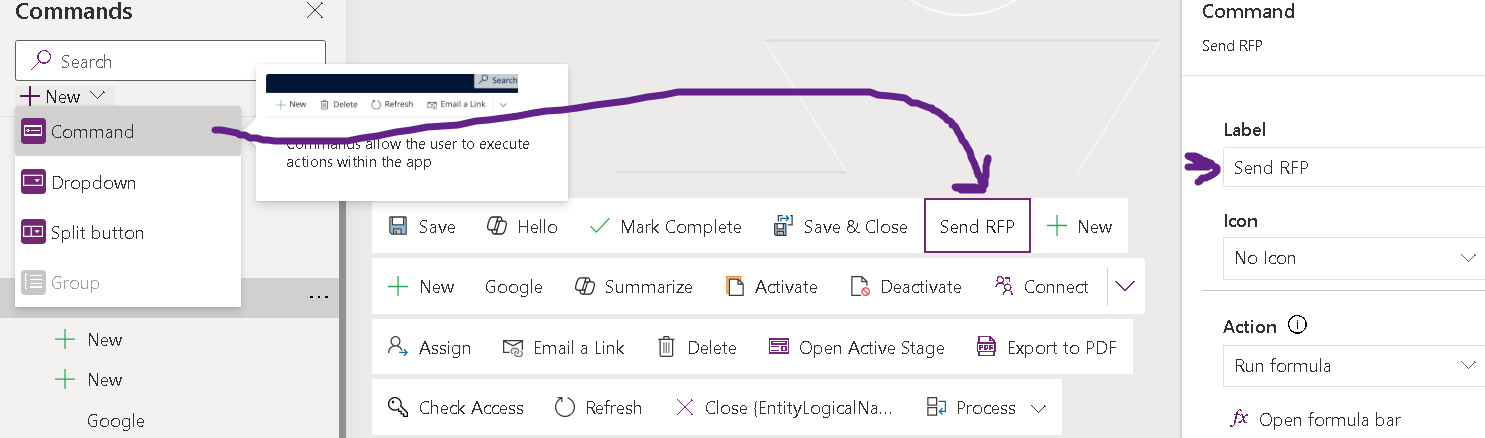Click the Deactivate icon in command bar

(860, 287)
